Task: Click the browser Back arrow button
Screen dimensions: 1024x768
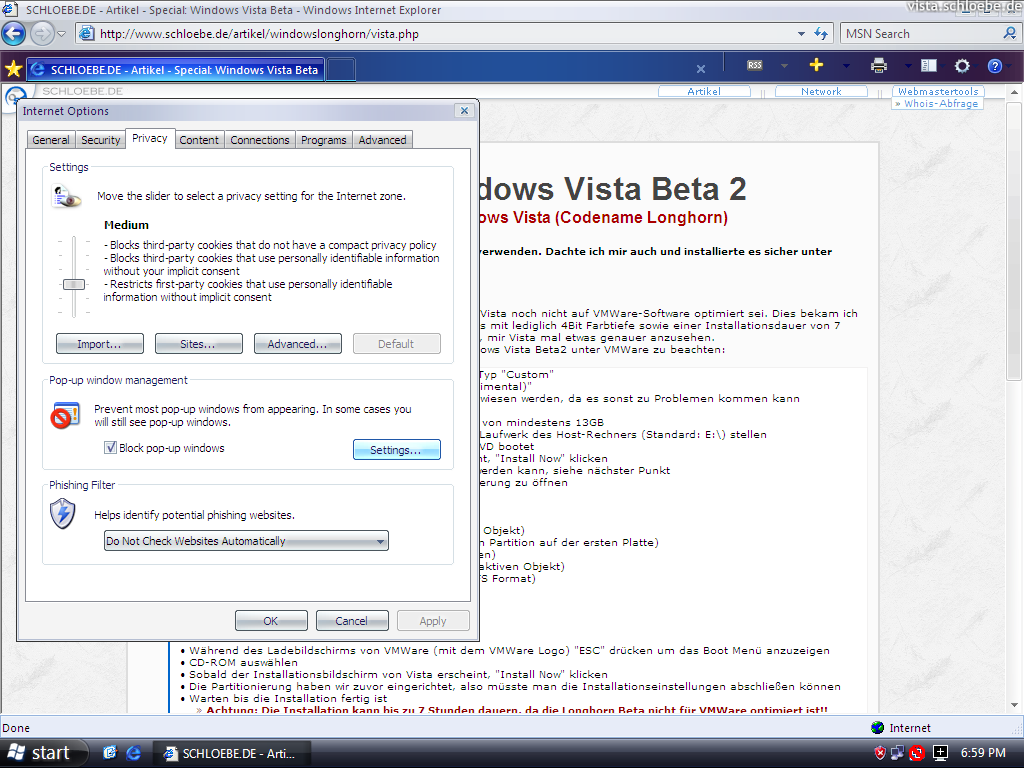Action: [x=14, y=33]
